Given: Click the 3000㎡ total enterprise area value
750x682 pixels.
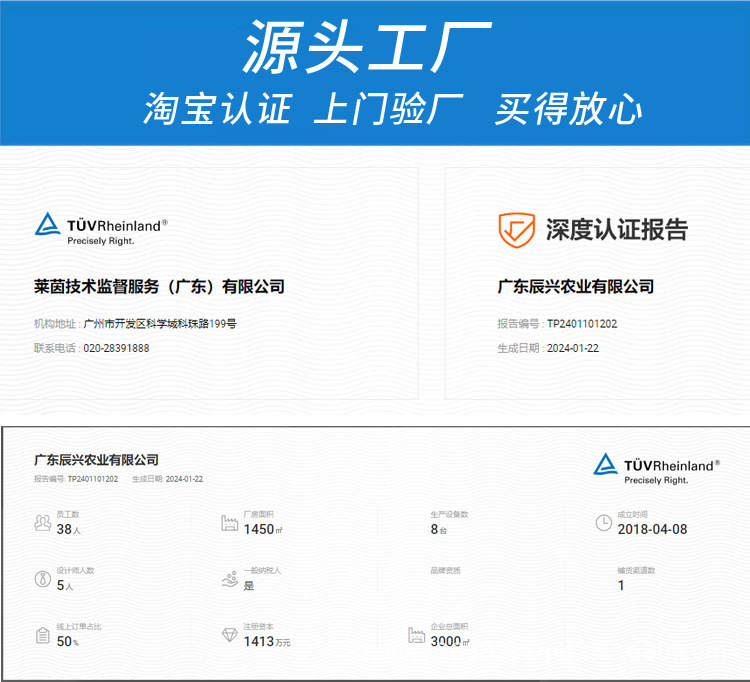Looking at the screenshot, I should (450, 641).
